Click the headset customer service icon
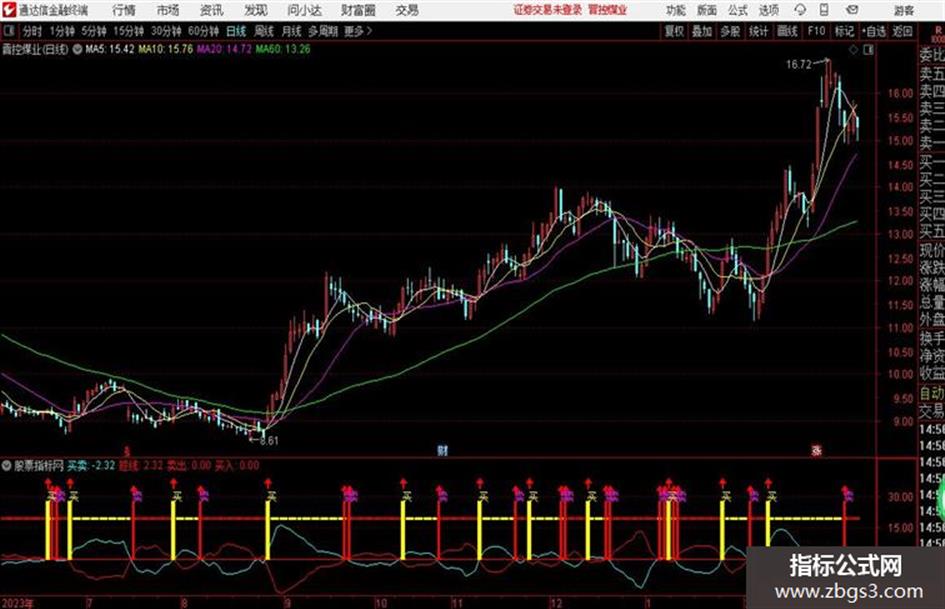This screenshot has width=945, height=609. [800, 10]
